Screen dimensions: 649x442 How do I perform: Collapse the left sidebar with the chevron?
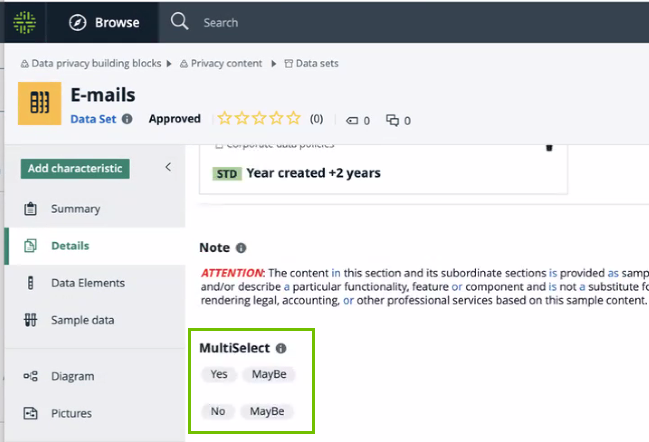click(168, 167)
